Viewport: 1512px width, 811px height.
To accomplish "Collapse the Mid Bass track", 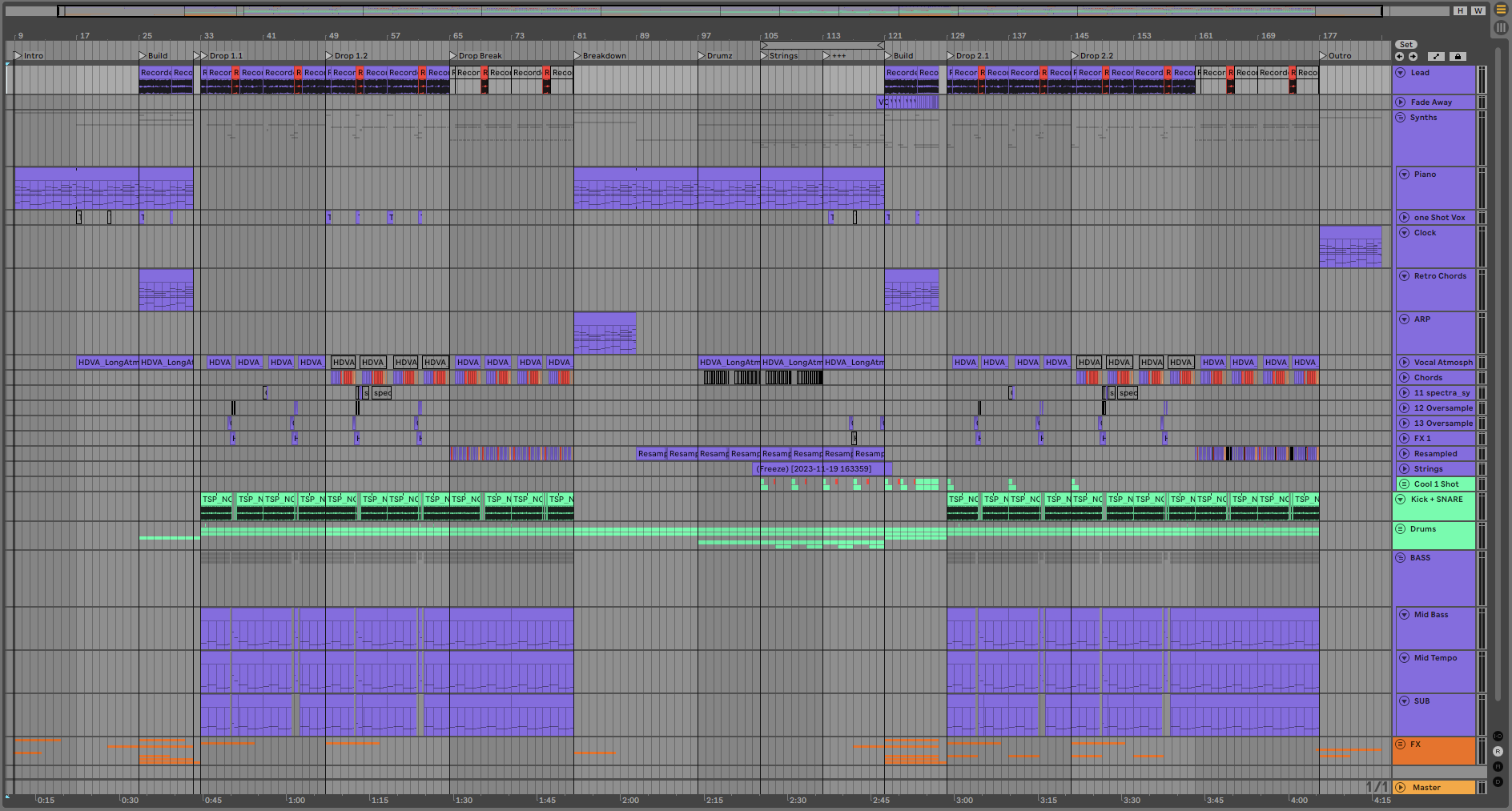I will pyautogui.click(x=1404, y=615).
